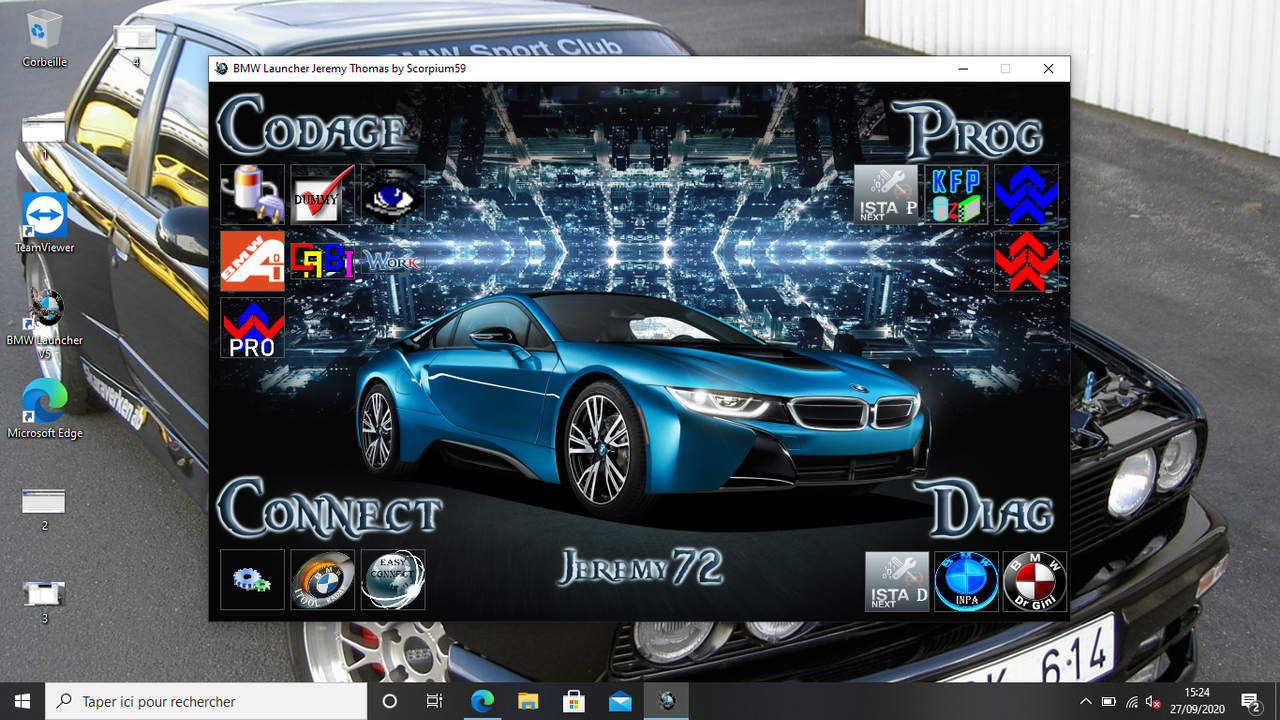1280x720 pixels.
Task: Open the INPA diagnostic tool
Action: 966,581
